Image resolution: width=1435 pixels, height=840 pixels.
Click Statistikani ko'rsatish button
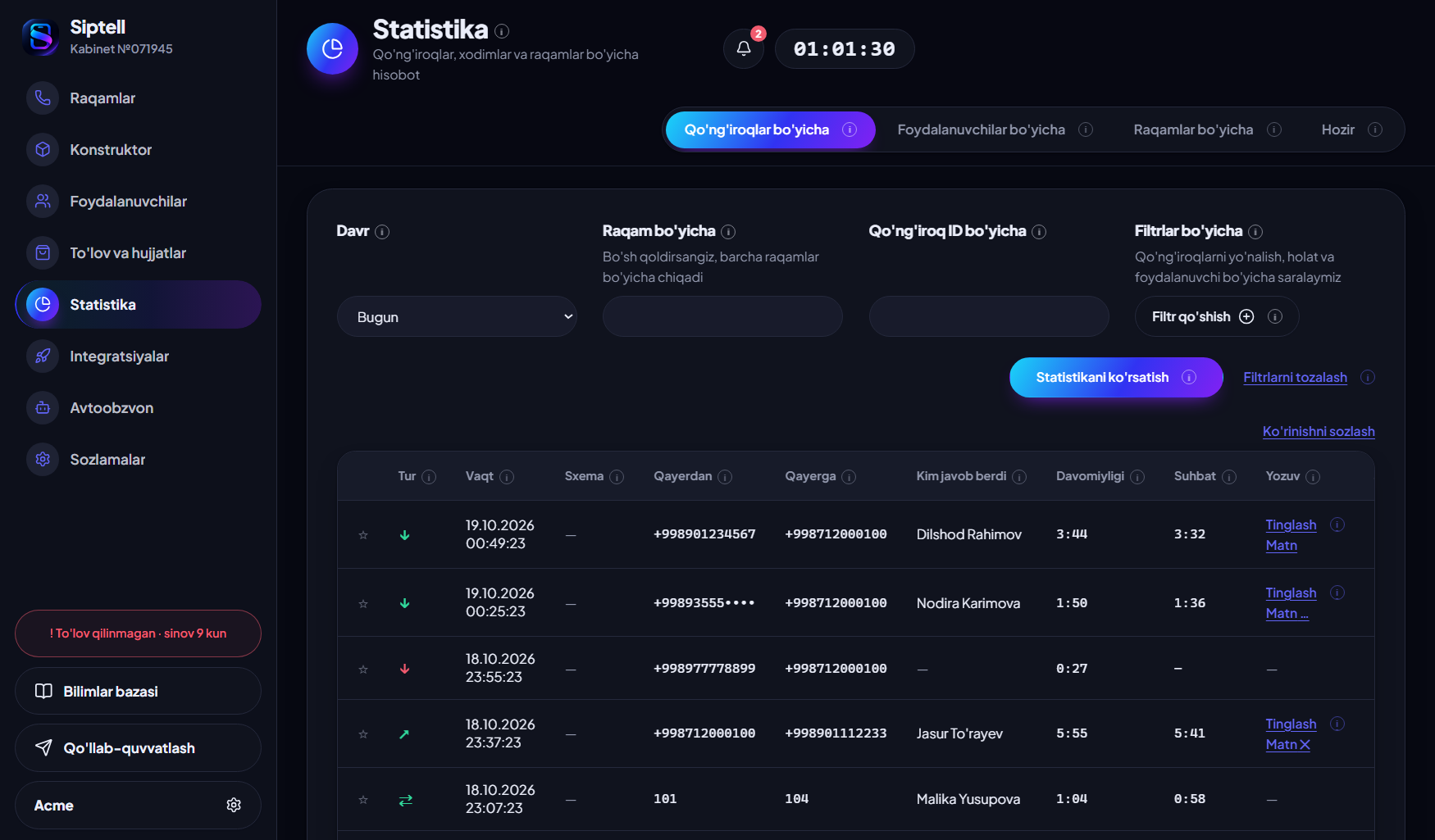[1116, 377]
